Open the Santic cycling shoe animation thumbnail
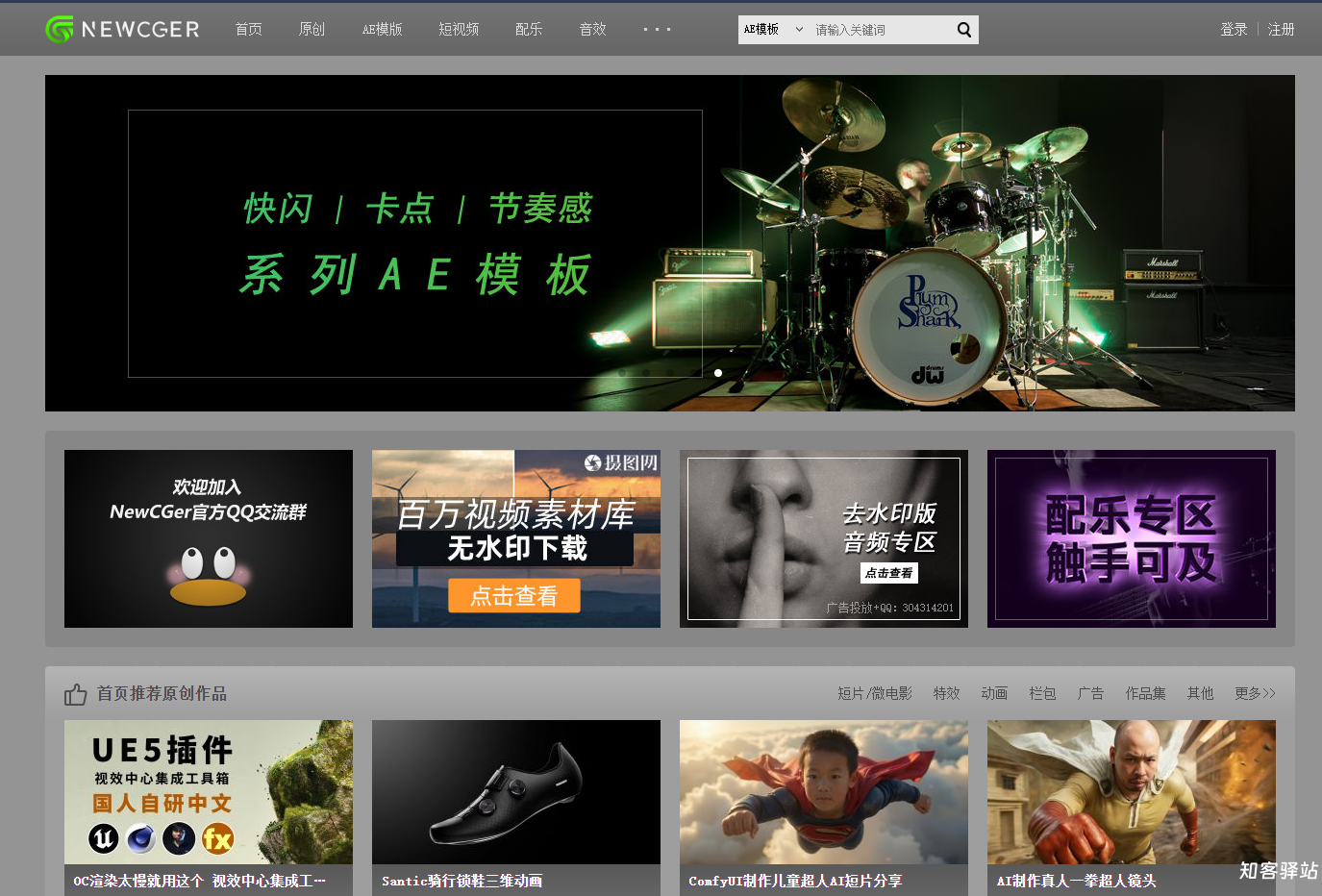 tap(516, 793)
